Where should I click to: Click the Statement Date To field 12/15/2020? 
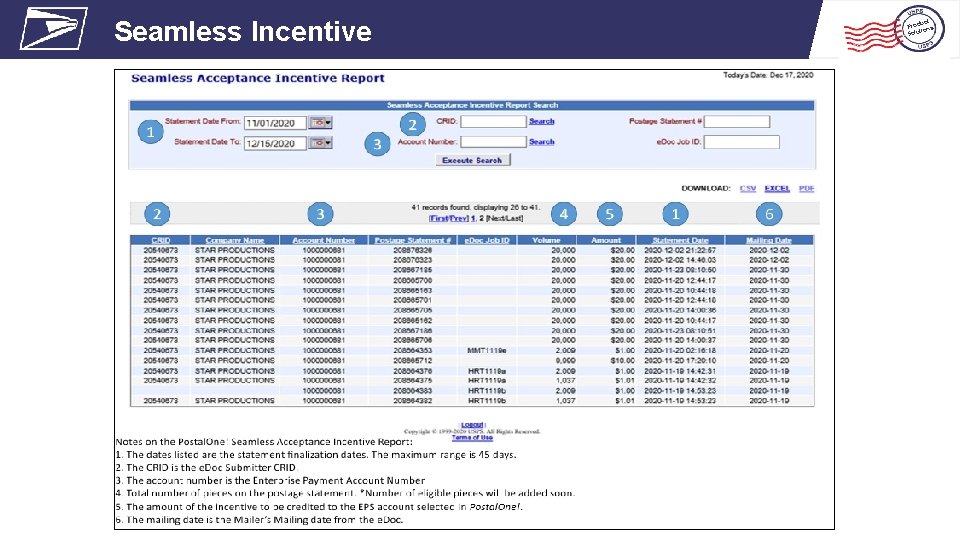pos(275,143)
